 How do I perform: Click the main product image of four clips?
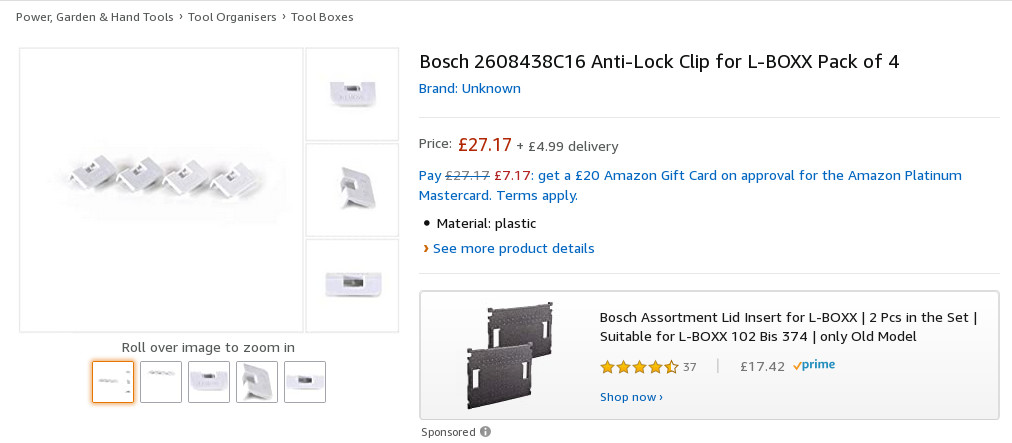(162, 190)
